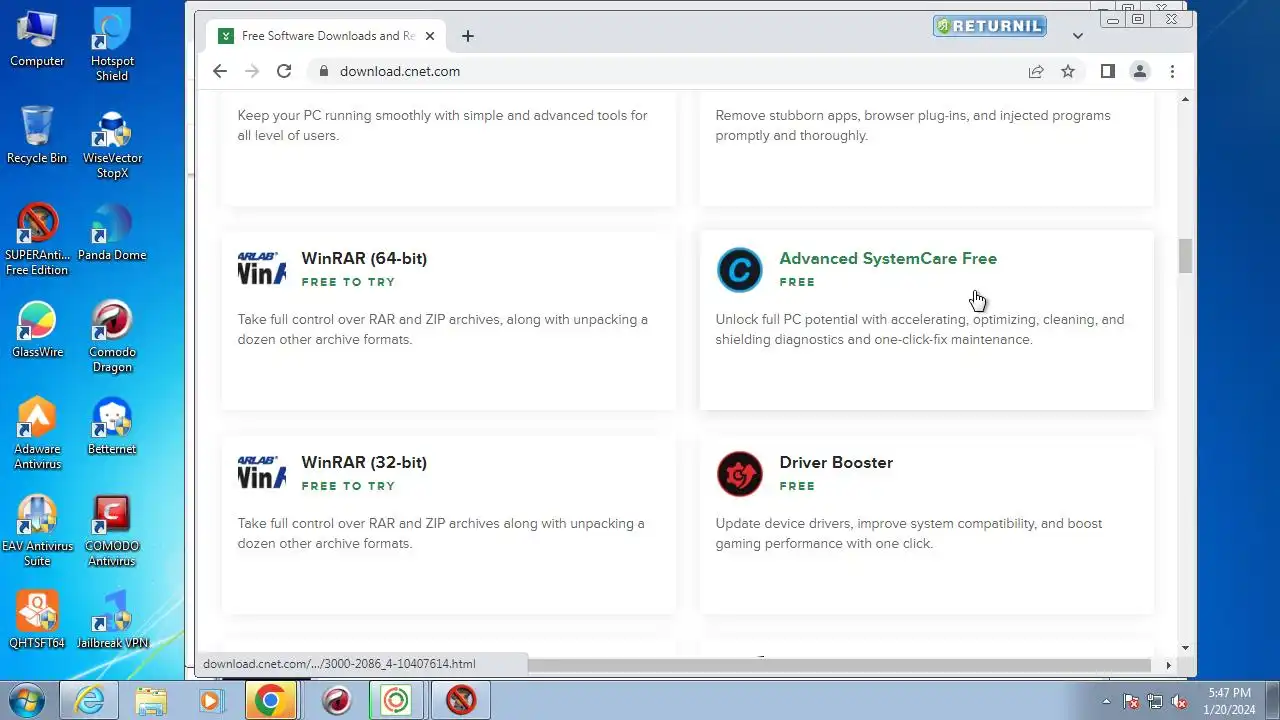Open WinRAR (32-bit) download link
The image size is (1280, 720).
tap(364, 462)
